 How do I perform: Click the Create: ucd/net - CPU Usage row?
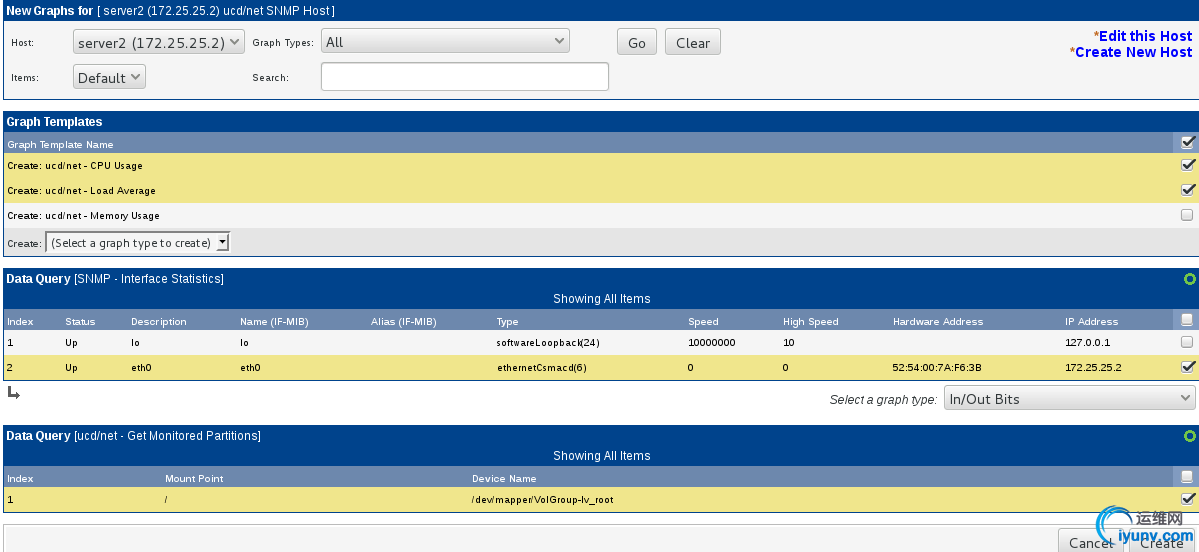click(600, 165)
